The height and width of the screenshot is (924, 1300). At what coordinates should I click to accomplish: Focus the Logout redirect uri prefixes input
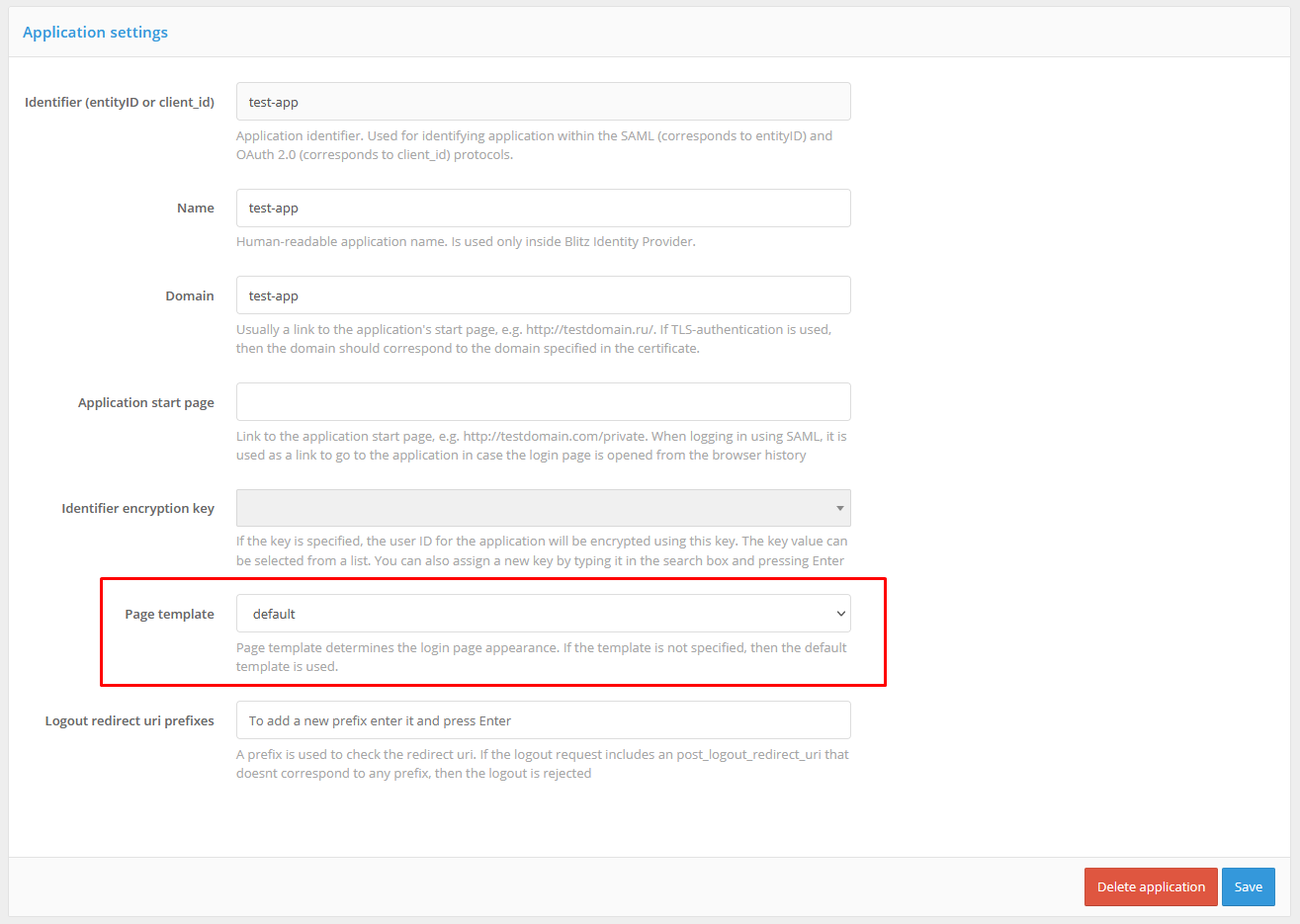click(x=543, y=720)
